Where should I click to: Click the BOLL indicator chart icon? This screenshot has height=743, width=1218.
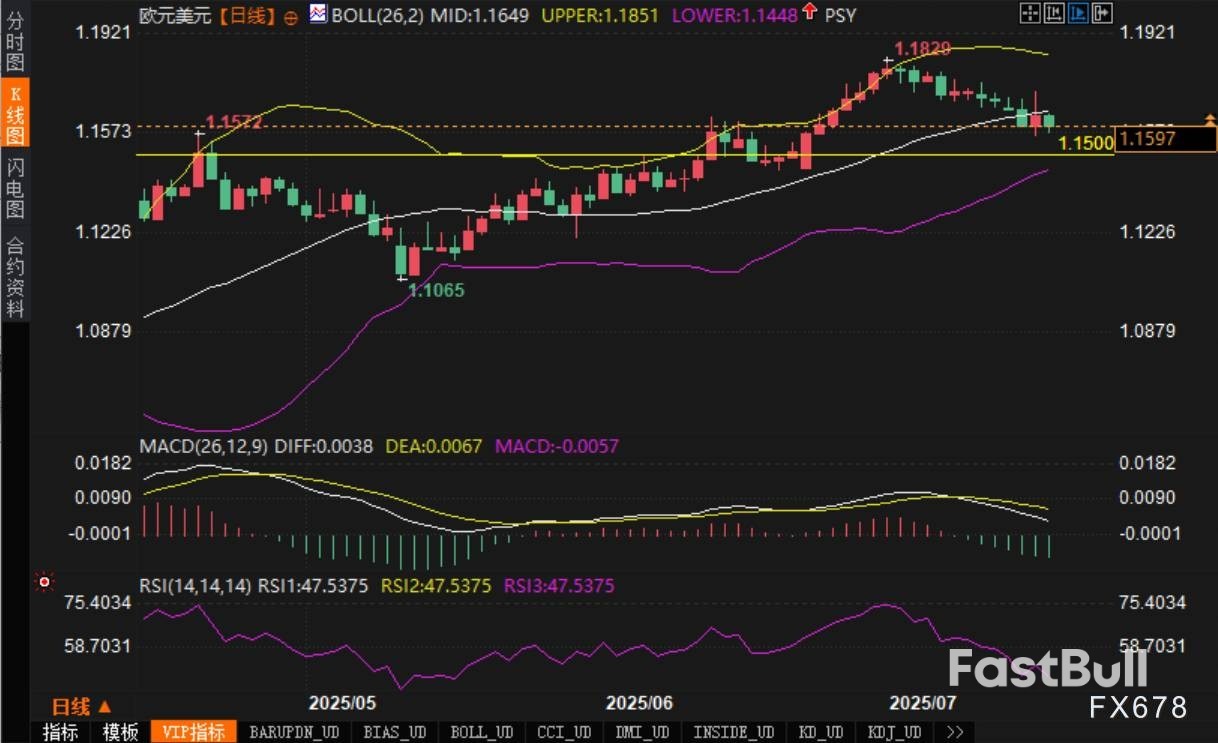(x=317, y=14)
